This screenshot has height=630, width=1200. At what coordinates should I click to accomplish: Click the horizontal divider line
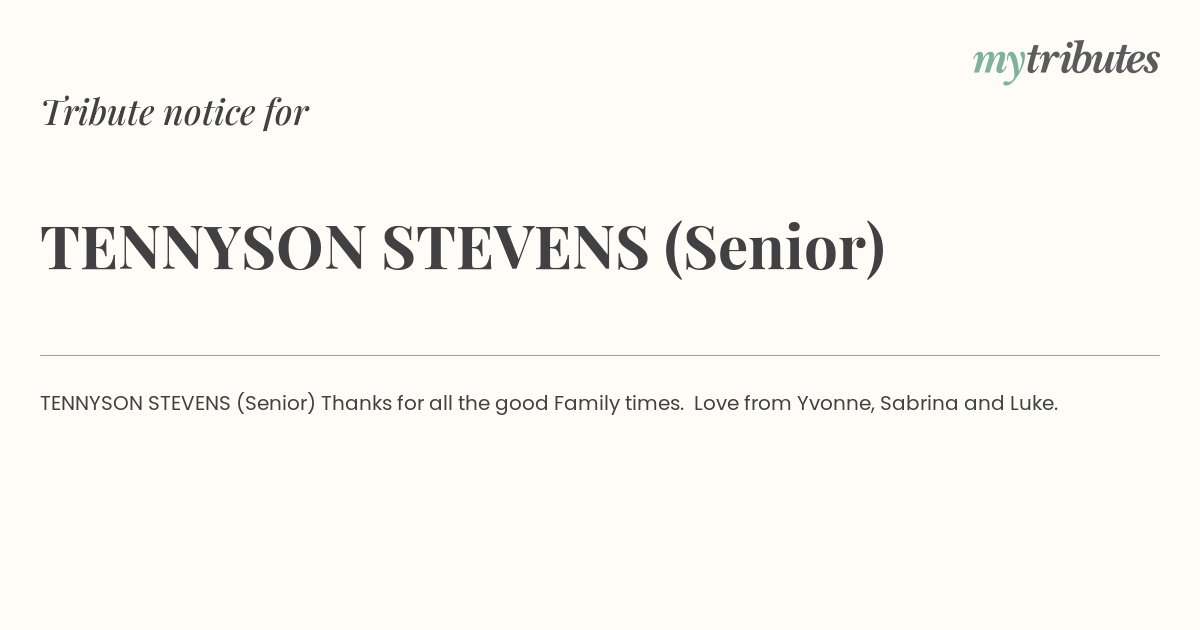(x=600, y=355)
